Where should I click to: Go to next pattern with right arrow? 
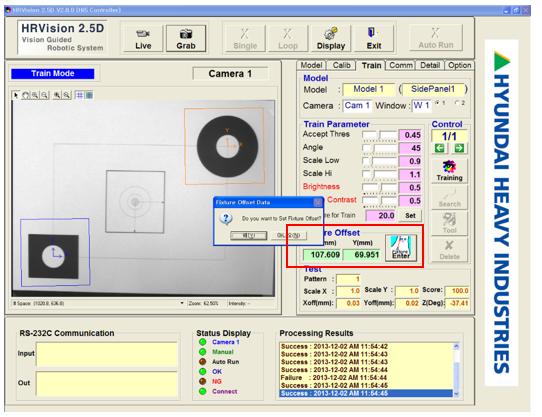tap(459, 148)
